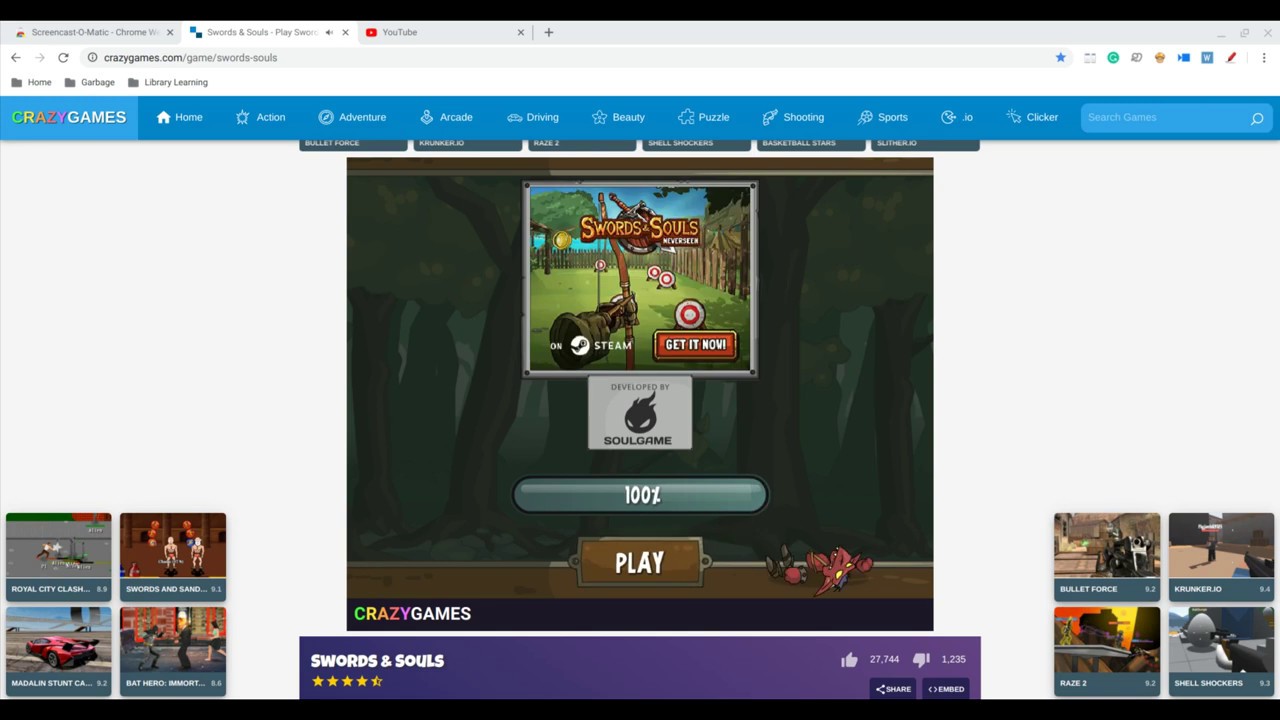Screen dimensions: 1280x720
Task: Click the thumbs down dislike icon
Action: point(921,660)
